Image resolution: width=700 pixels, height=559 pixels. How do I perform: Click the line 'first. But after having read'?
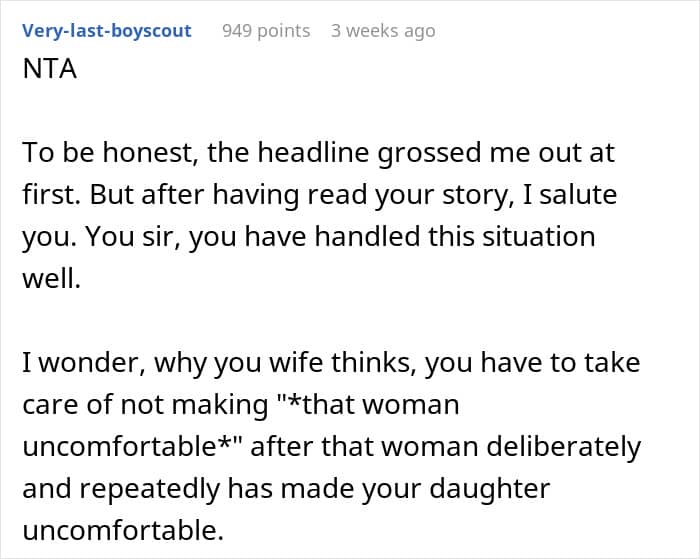[x=320, y=195]
